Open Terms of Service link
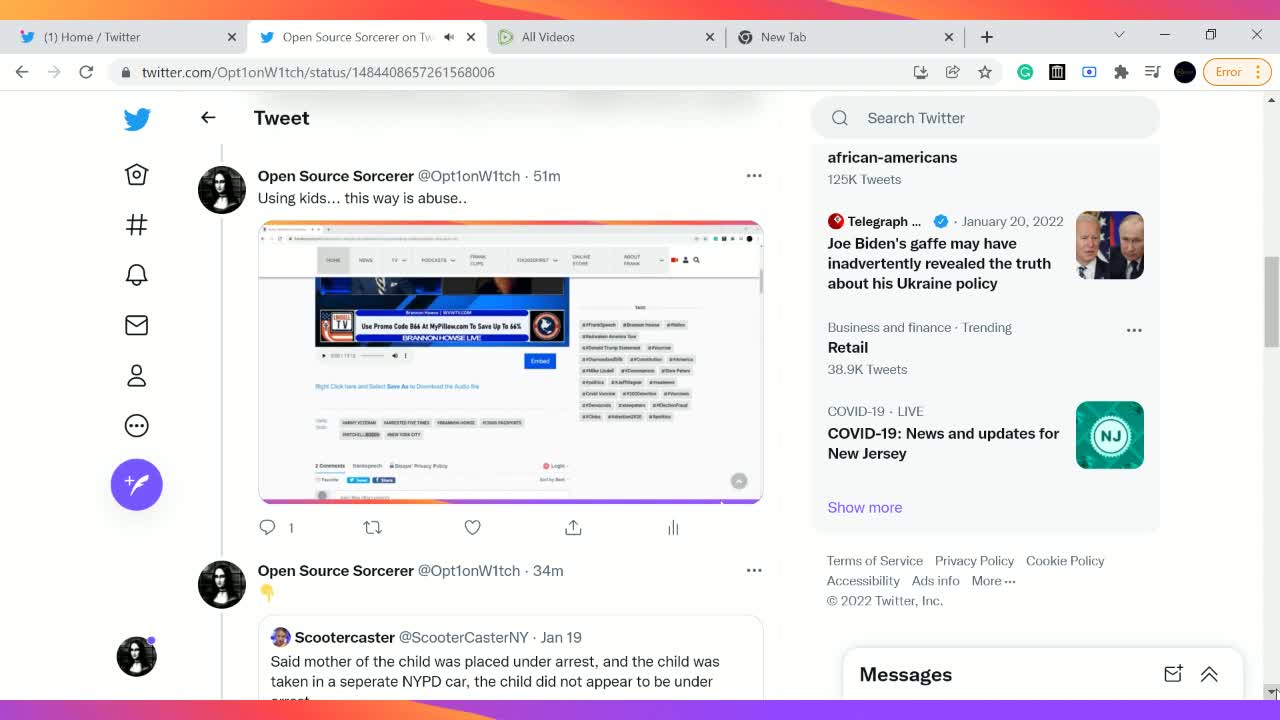 (875, 561)
